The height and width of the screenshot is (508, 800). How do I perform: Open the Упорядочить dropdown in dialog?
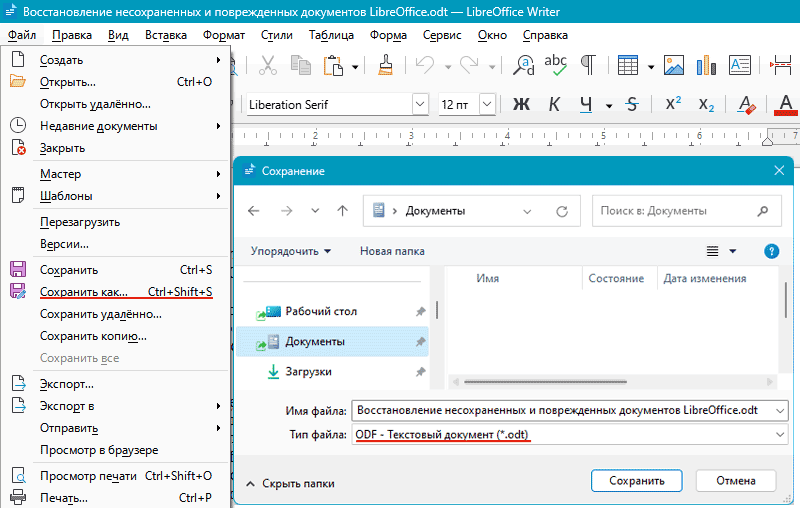pyautogui.click(x=291, y=251)
